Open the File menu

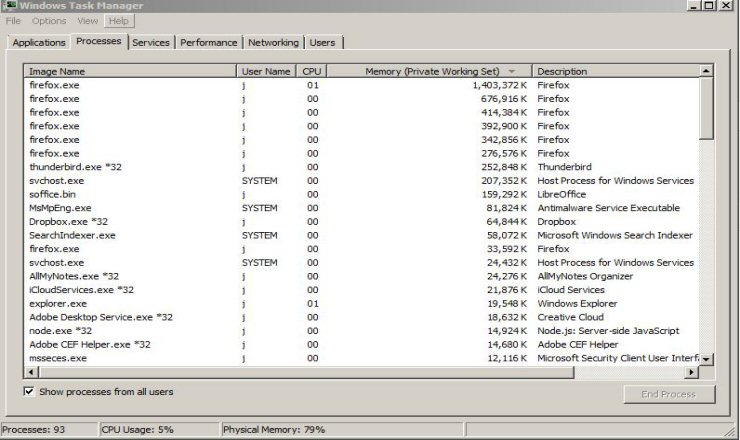[13, 21]
